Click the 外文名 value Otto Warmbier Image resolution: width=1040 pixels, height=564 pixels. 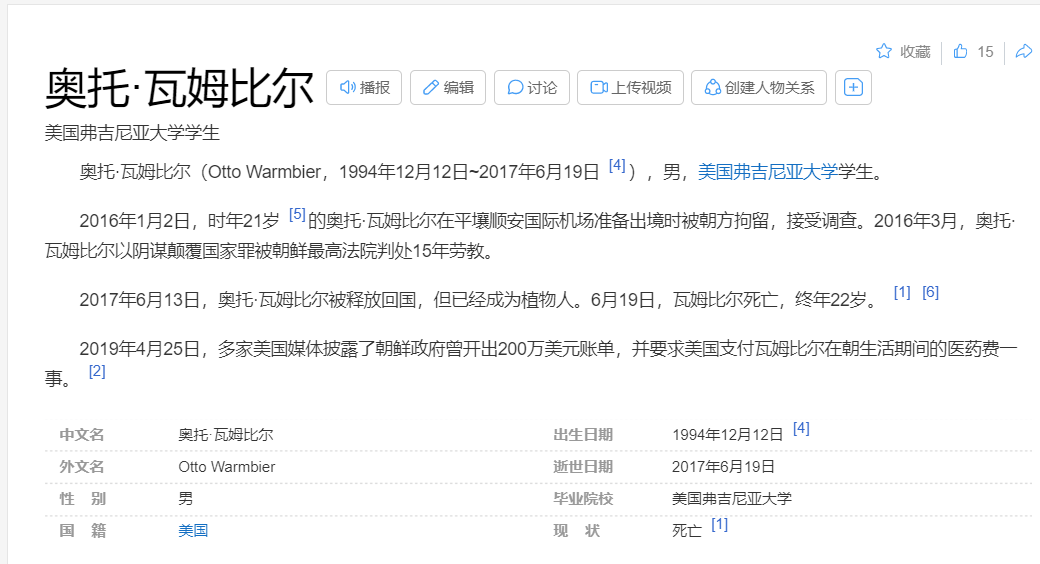pos(227,467)
